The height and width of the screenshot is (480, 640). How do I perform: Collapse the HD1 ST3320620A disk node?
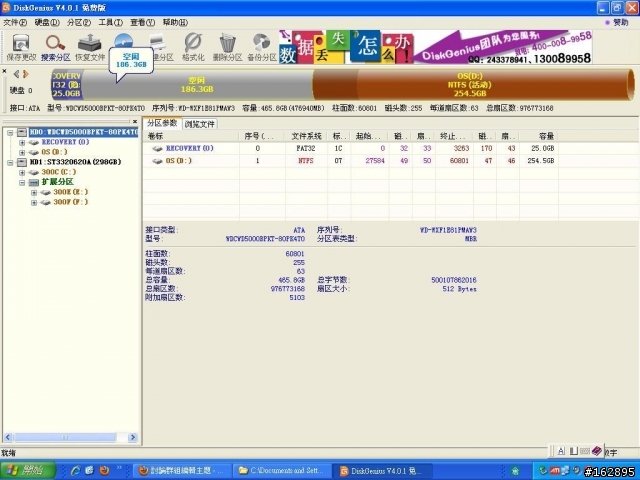(x=10, y=162)
